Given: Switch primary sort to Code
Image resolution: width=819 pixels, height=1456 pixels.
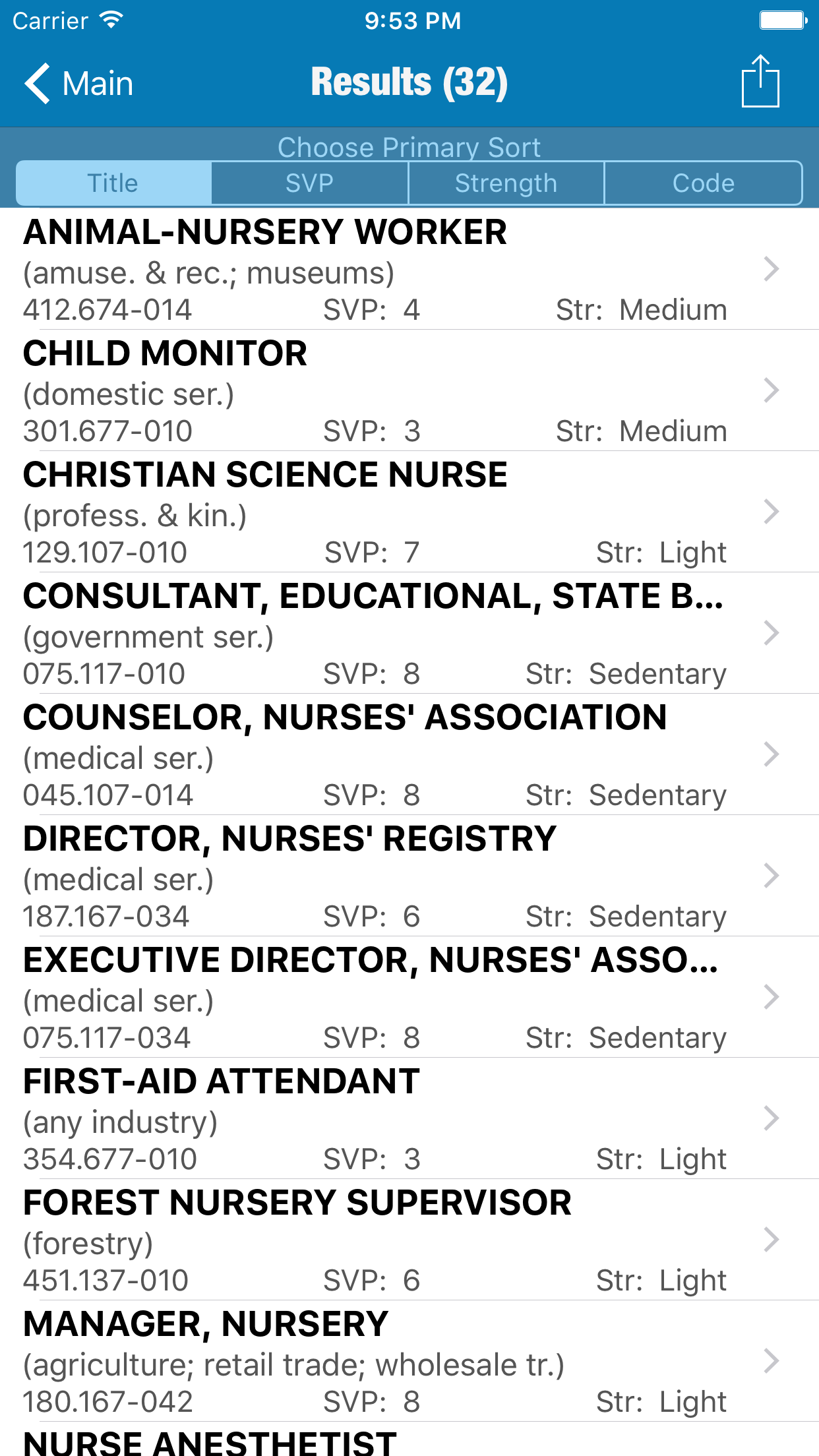Looking at the screenshot, I should click(703, 183).
